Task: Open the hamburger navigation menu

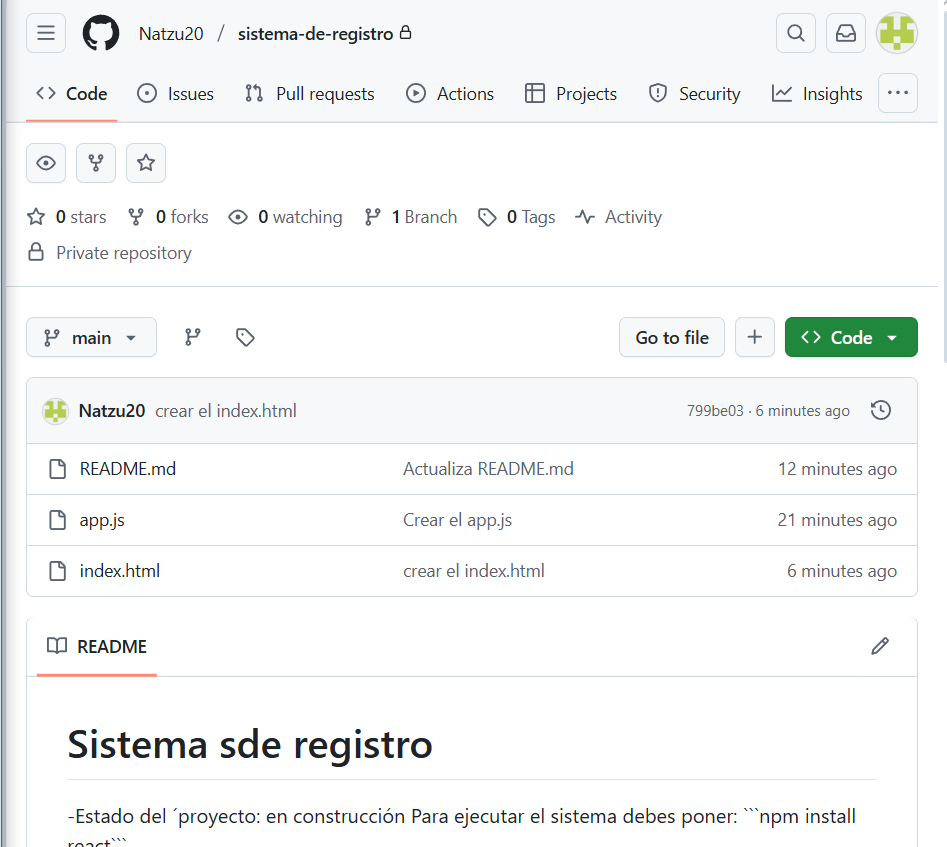Action: pyautogui.click(x=46, y=33)
